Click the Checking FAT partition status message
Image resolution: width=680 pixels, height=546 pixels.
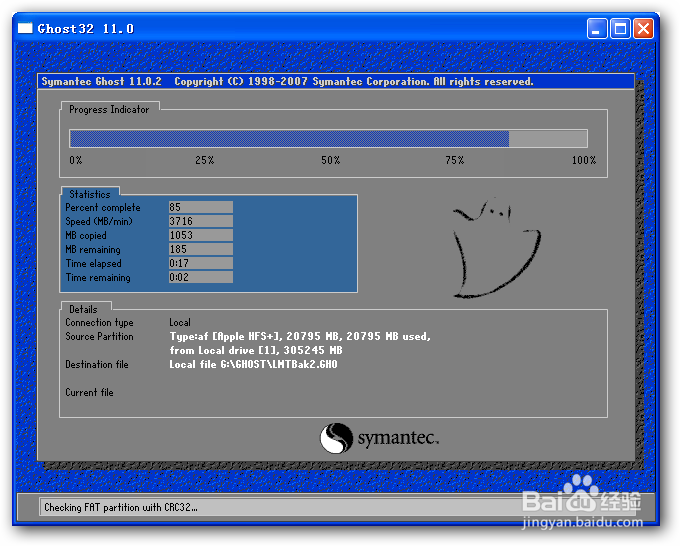click(121, 507)
